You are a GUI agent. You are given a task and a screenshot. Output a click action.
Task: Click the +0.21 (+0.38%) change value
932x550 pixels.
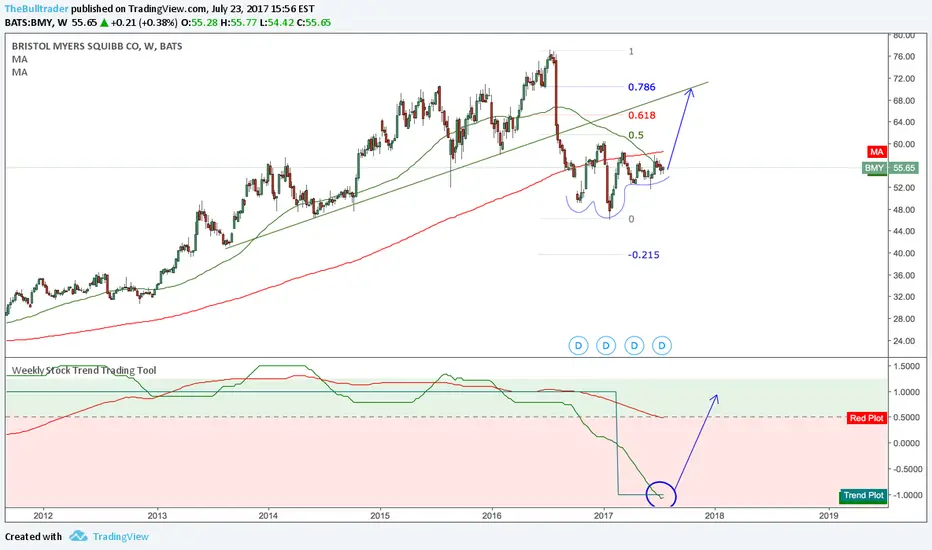point(144,23)
